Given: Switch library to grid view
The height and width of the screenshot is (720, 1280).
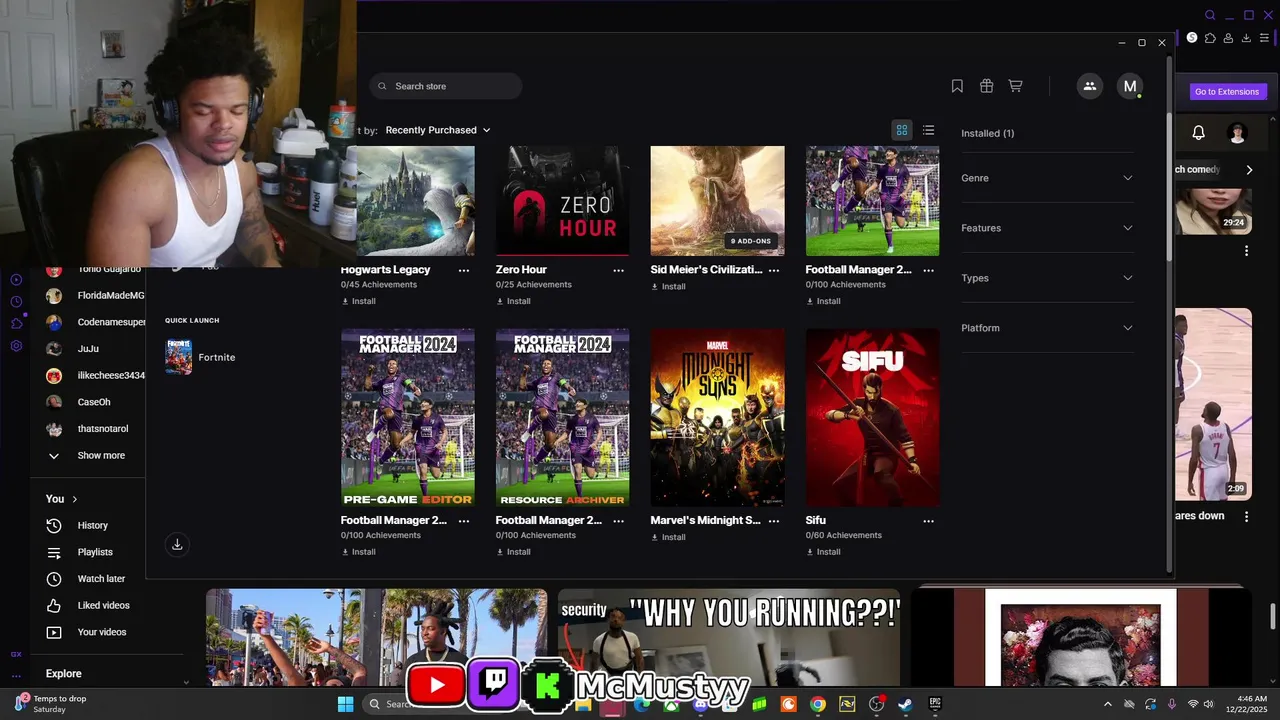Looking at the screenshot, I should [902, 130].
